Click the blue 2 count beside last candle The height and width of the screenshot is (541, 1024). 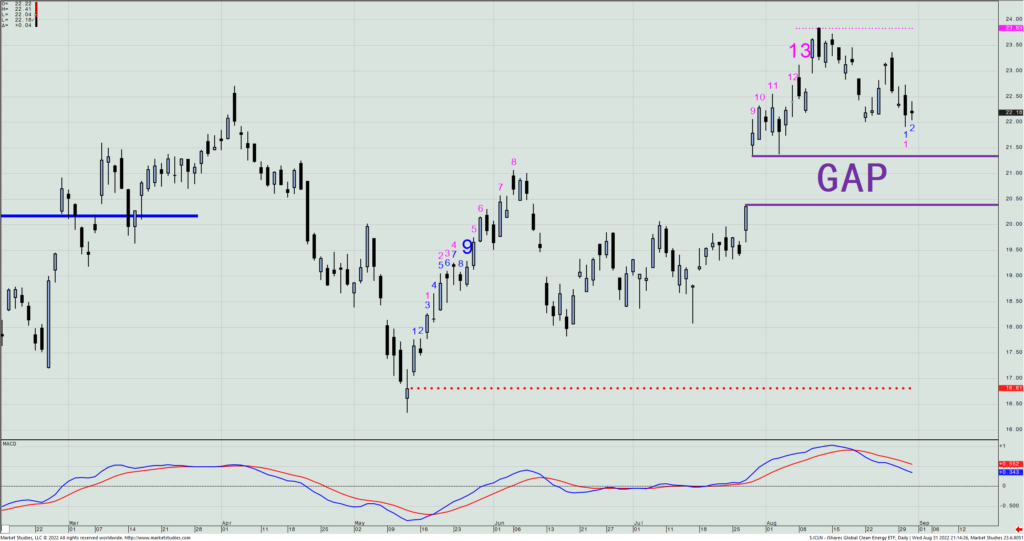coord(912,127)
